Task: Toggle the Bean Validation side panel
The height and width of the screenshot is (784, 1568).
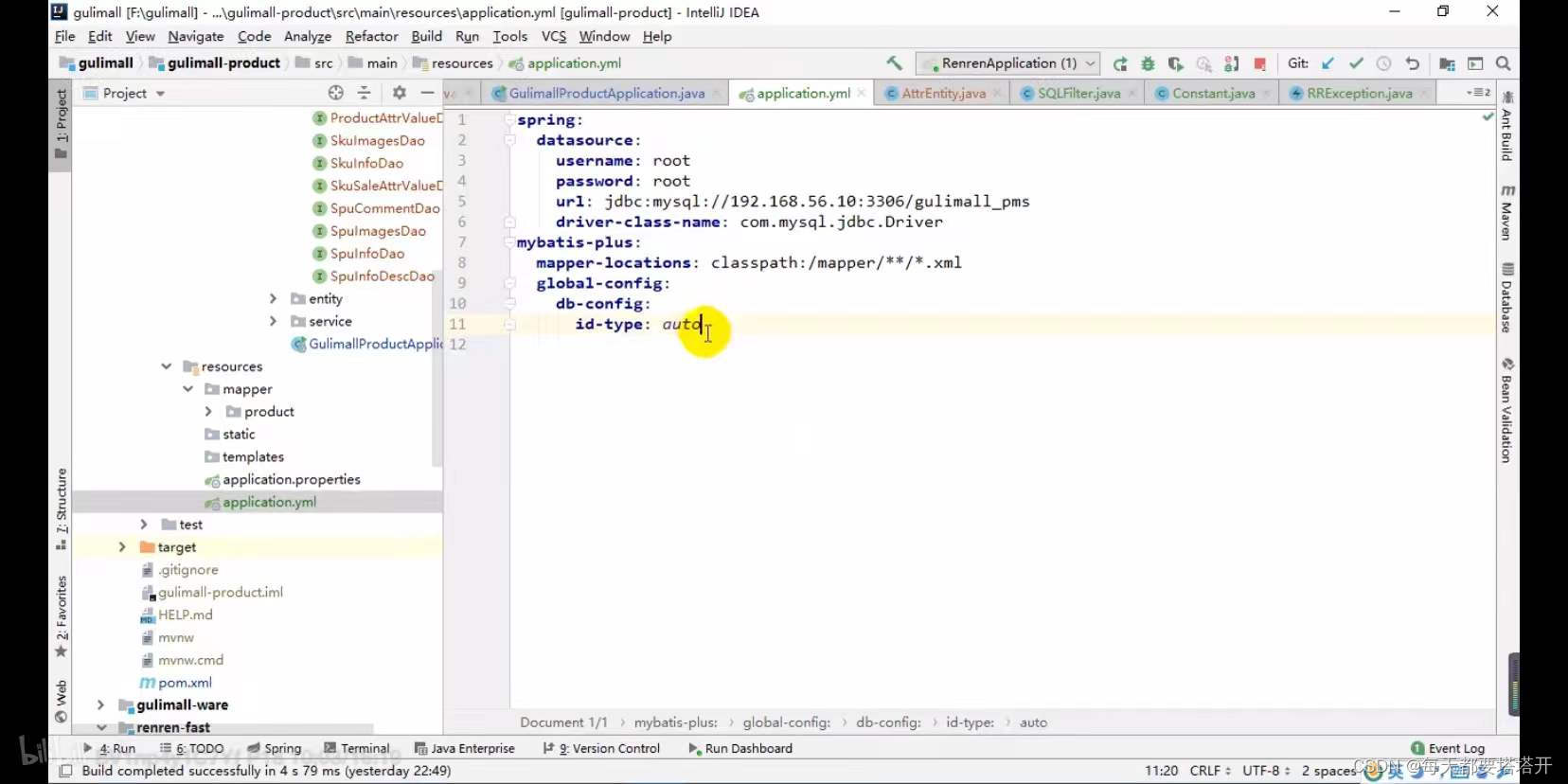Action: pyautogui.click(x=1506, y=410)
